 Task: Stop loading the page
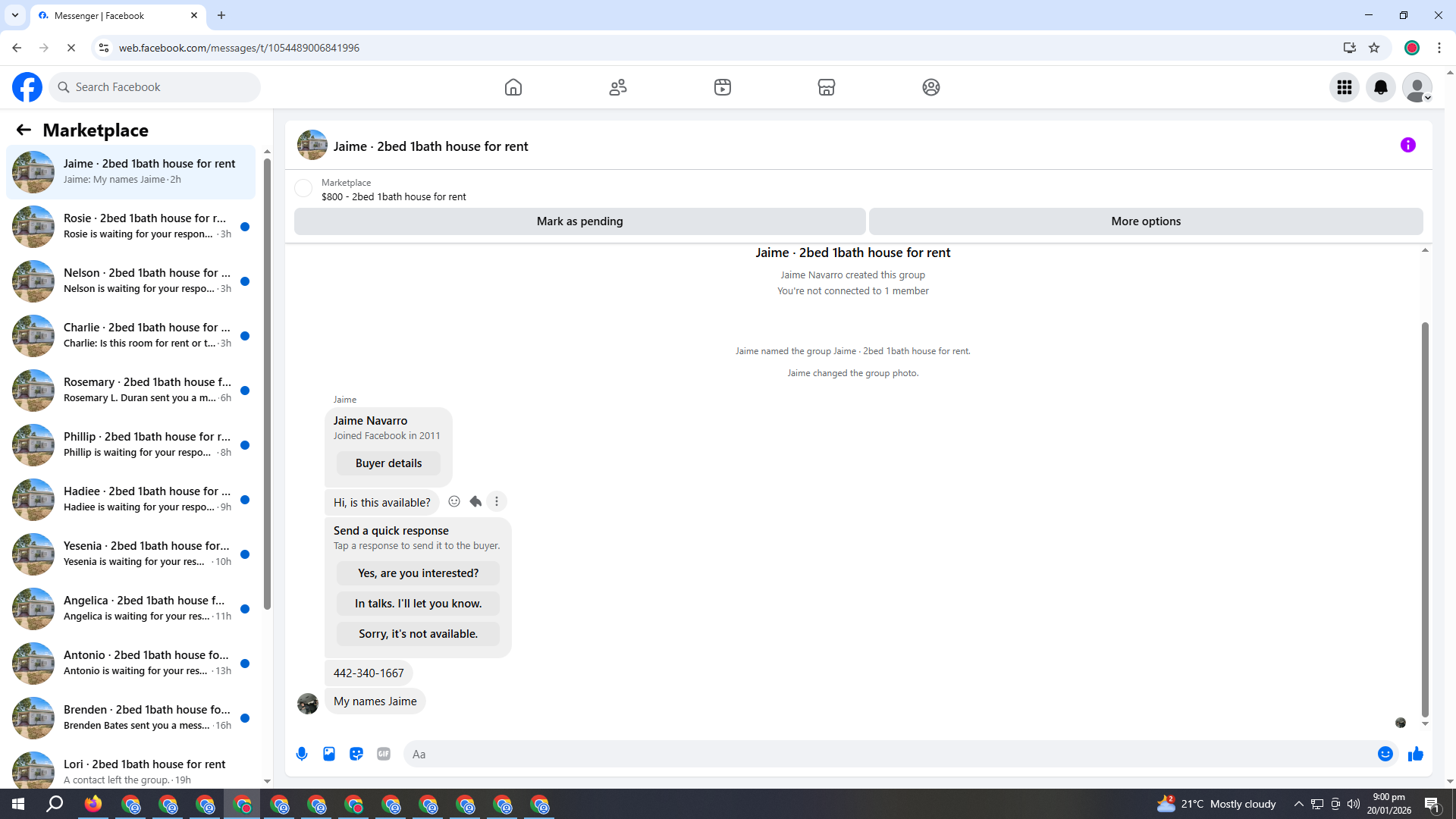pyautogui.click(x=71, y=48)
